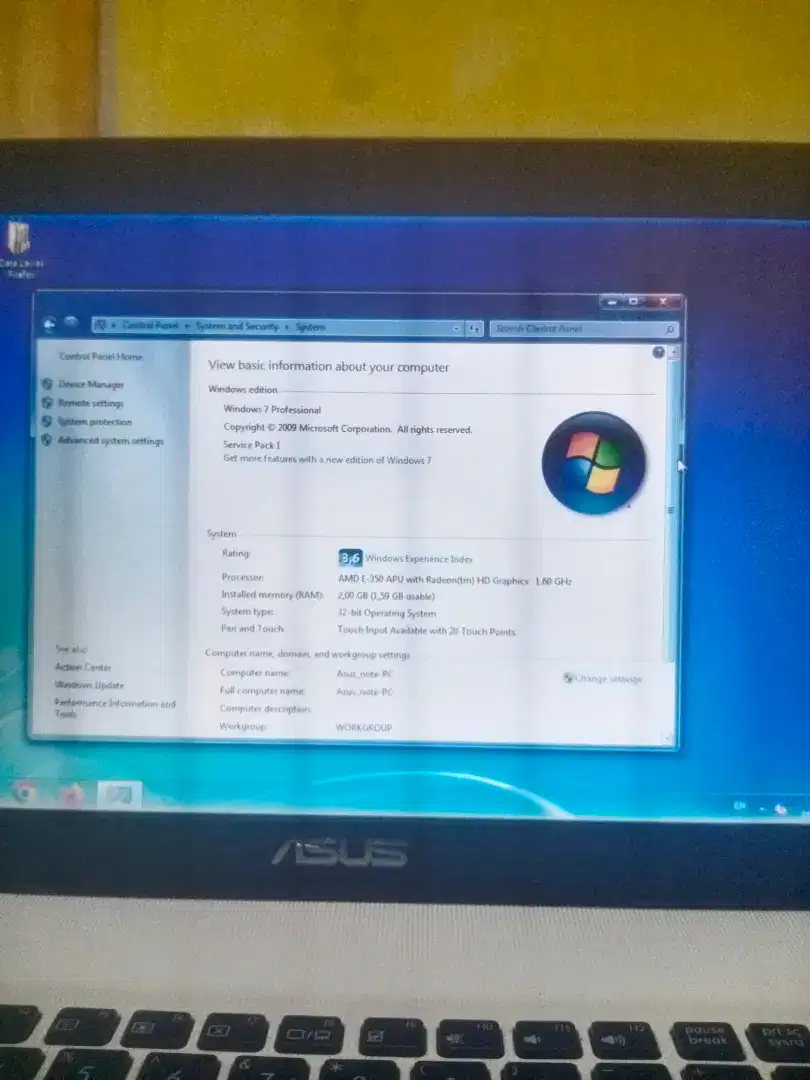810x1080 pixels.
Task: Click the Windows 7 Professional text
Action: click(x=272, y=409)
